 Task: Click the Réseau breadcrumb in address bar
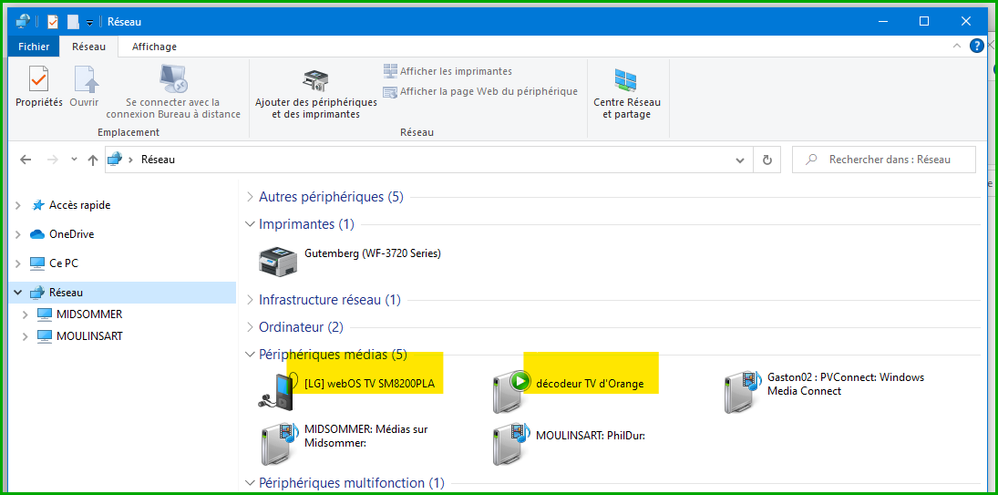(158, 160)
